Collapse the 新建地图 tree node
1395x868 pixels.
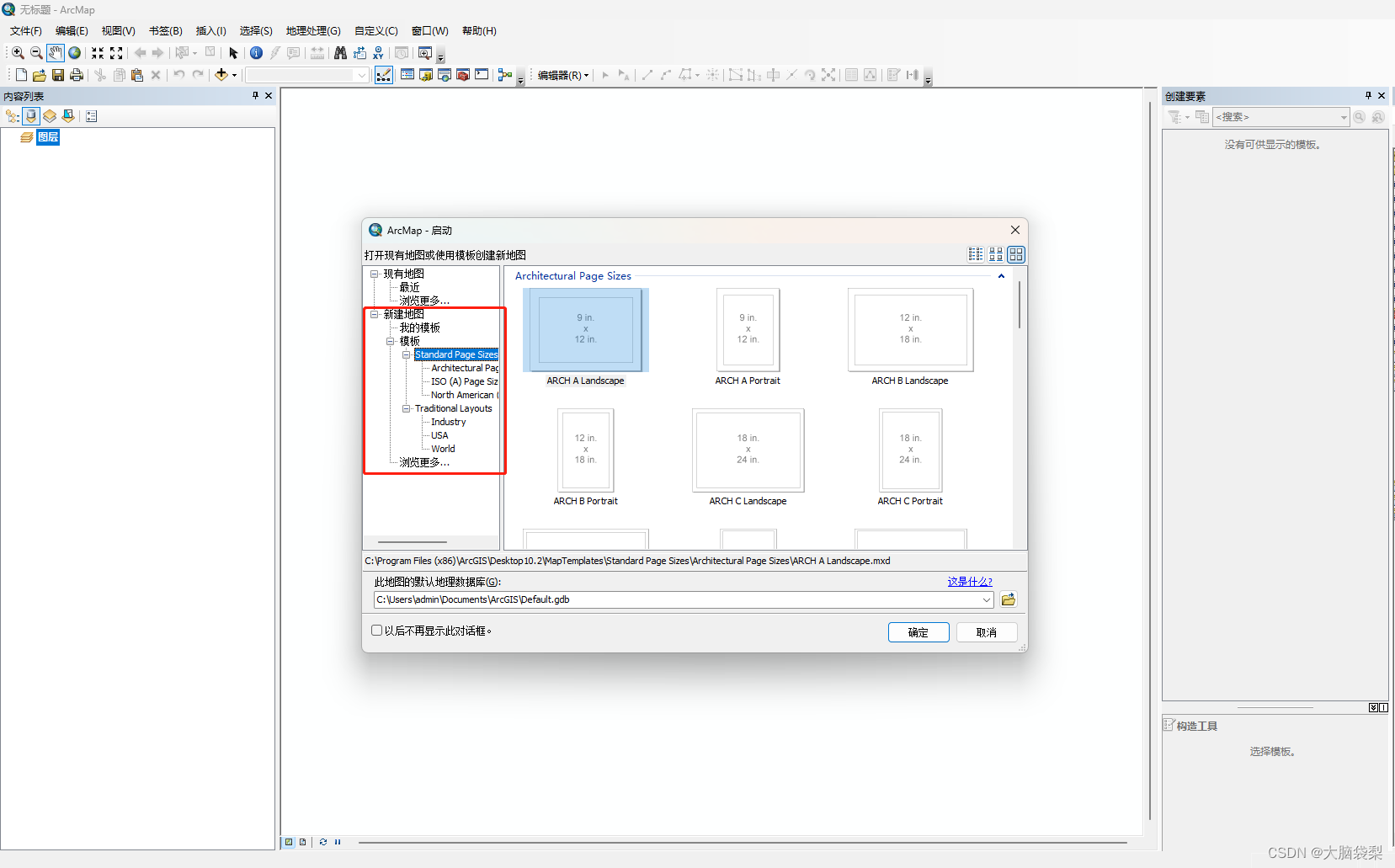(375, 314)
